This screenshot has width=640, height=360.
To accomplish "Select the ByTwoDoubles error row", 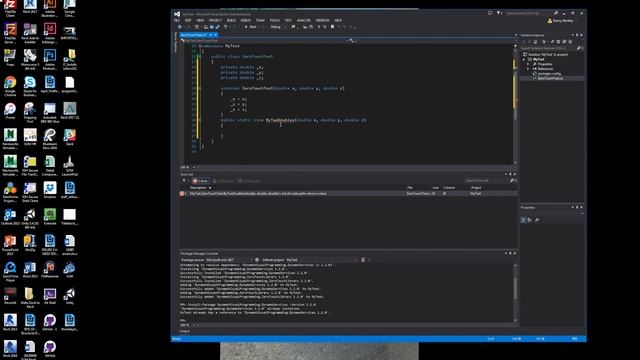I will pyautogui.click(x=348, y=193).
